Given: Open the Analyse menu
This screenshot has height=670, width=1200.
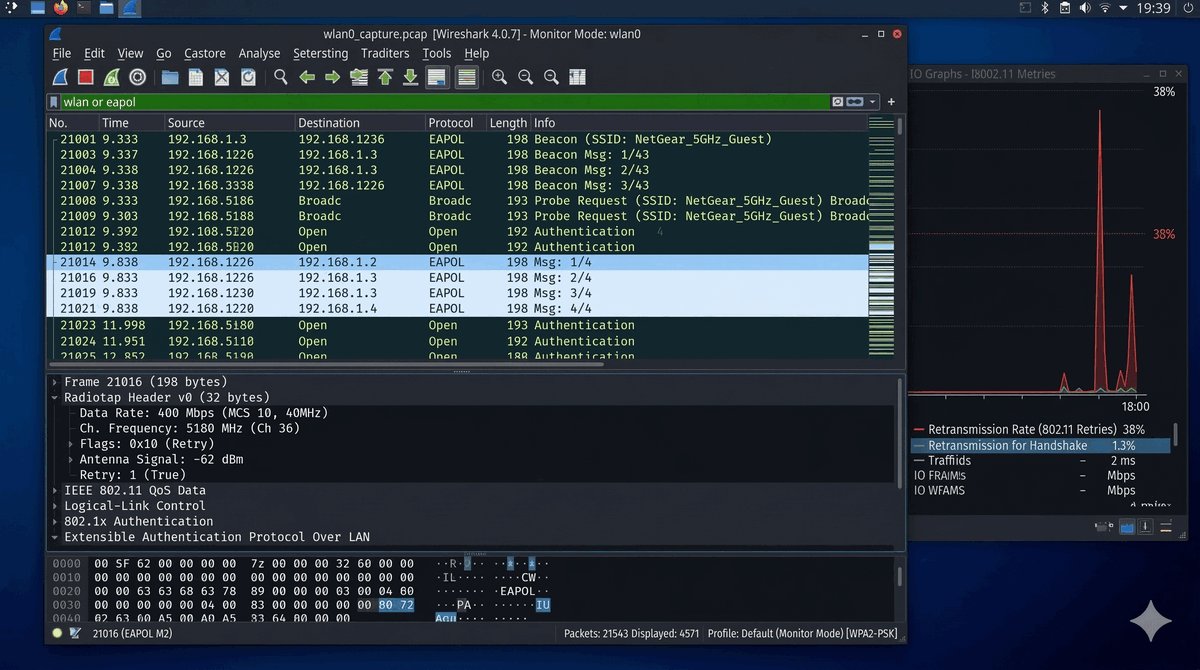Looking at the screenshot, I should click(259, 53).
